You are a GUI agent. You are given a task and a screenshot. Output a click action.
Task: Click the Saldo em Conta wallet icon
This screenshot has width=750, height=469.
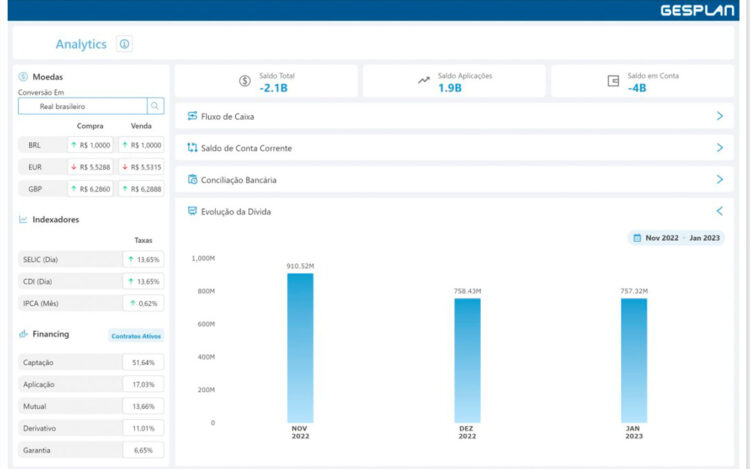tap(613, 81)
